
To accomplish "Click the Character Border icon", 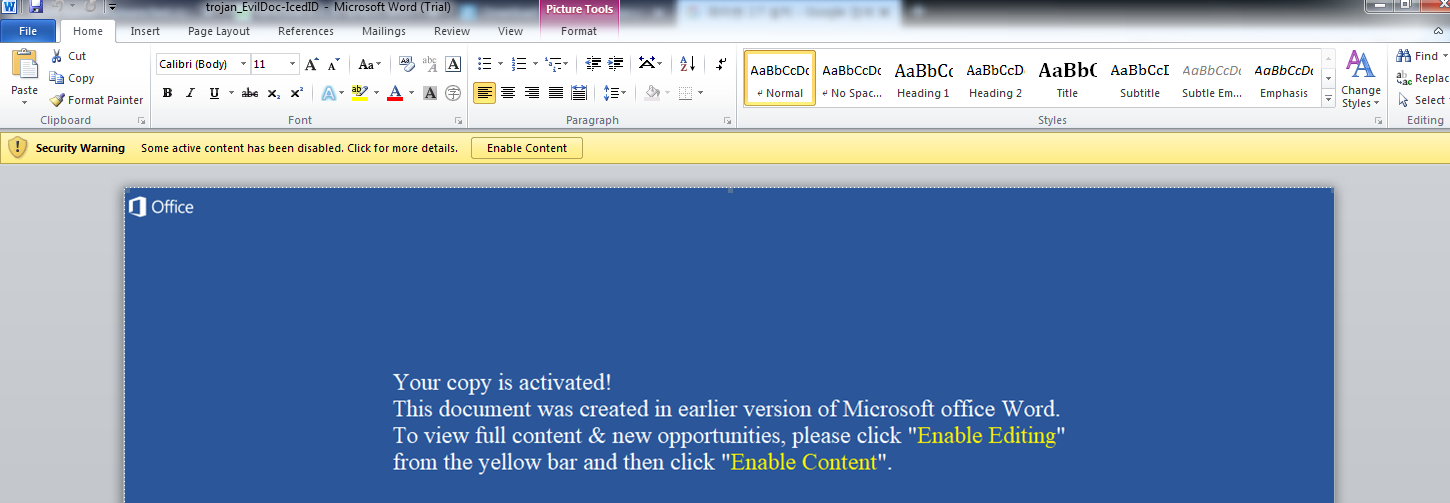I will 453,64.
